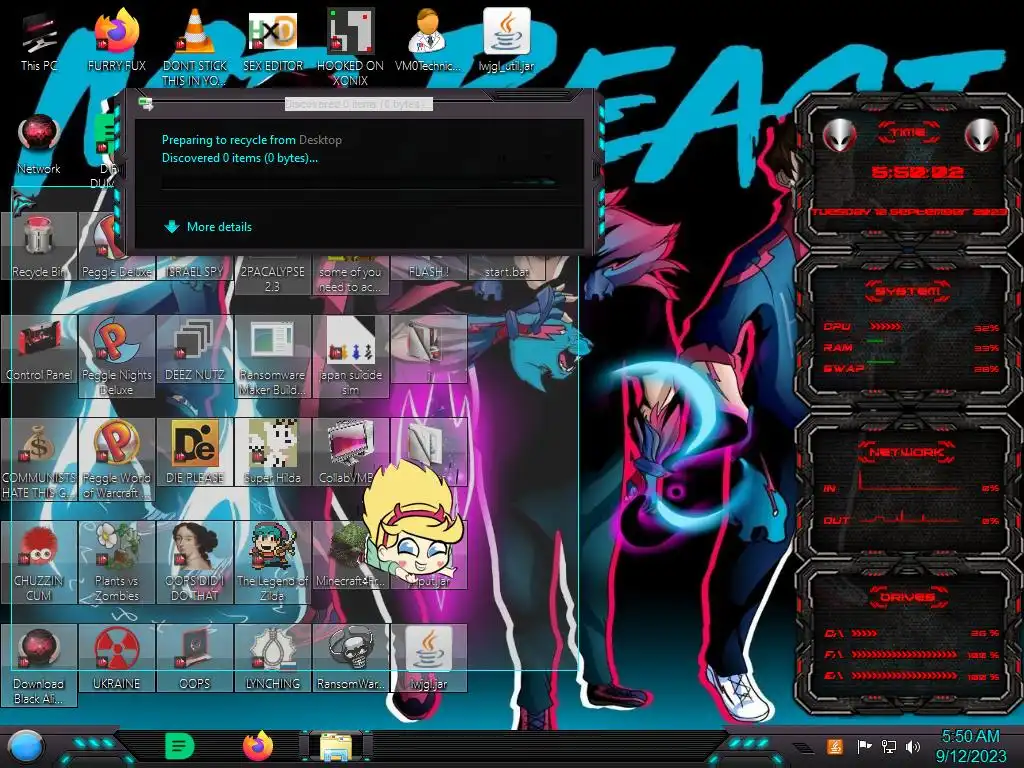Open File Explorer from the taskbar

pos(336,746)
